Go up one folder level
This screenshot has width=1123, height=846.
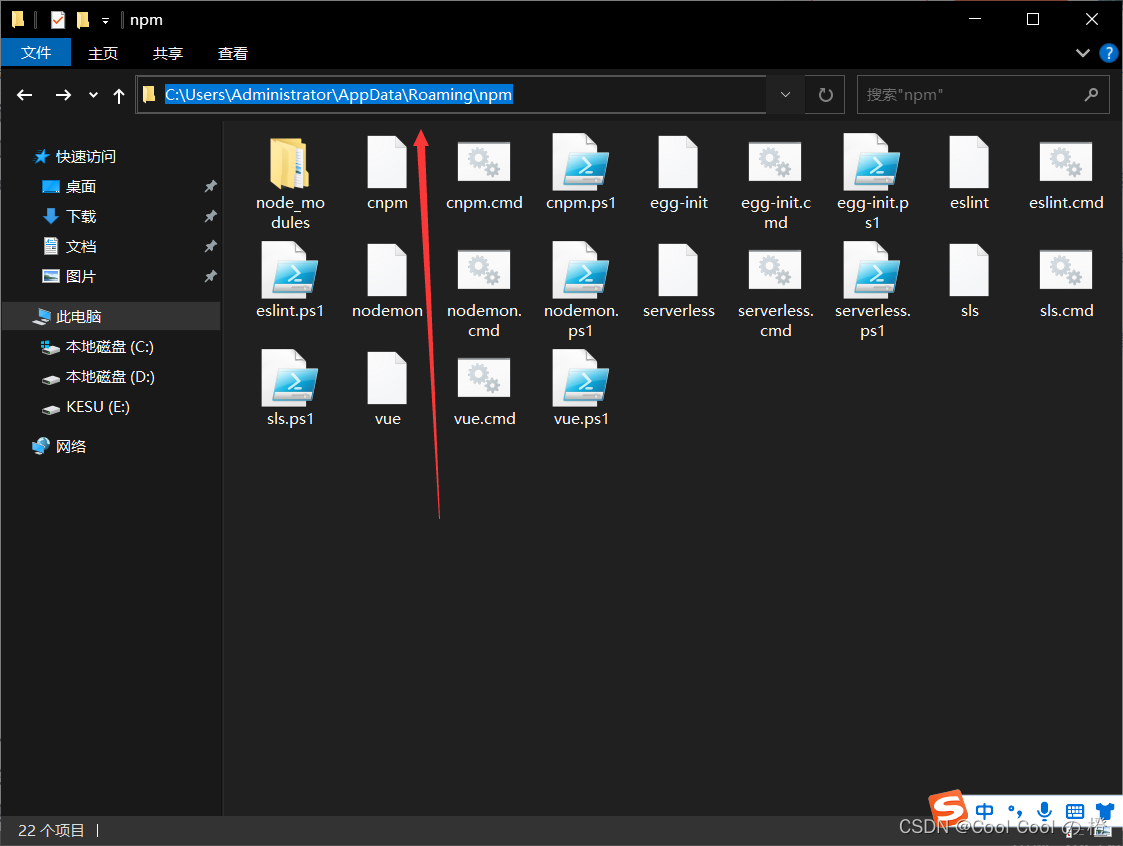119,95
